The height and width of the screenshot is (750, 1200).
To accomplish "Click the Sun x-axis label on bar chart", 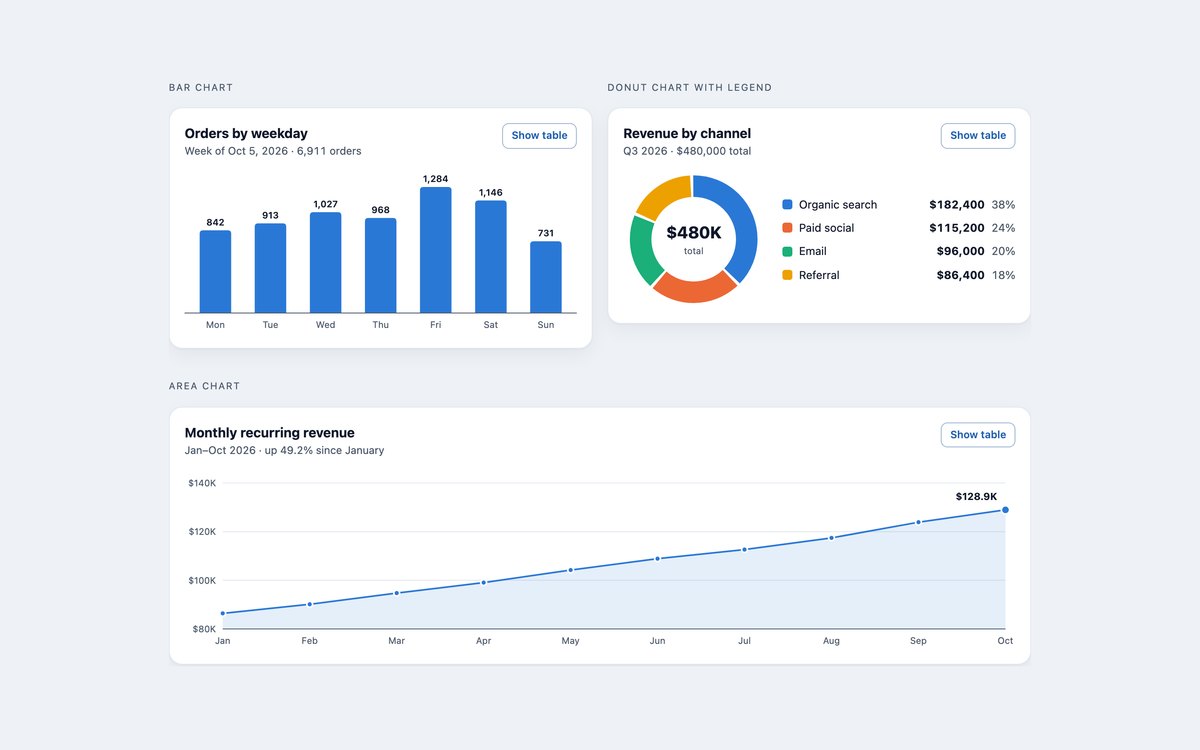I will (x=545, y=325).
